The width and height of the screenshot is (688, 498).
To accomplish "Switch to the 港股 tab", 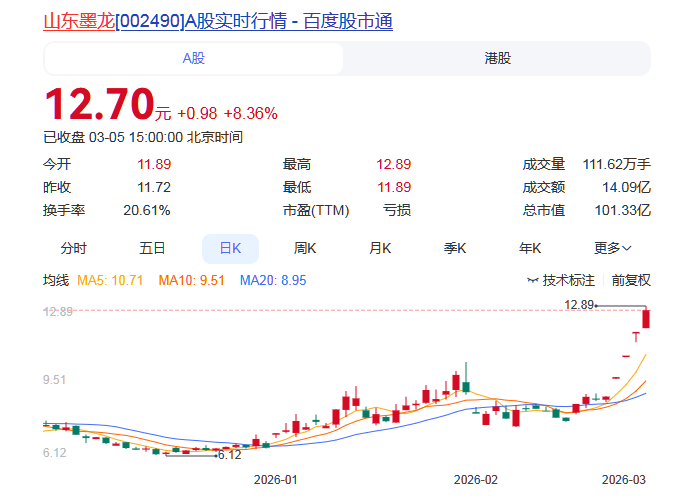I will tap(497, 58).
